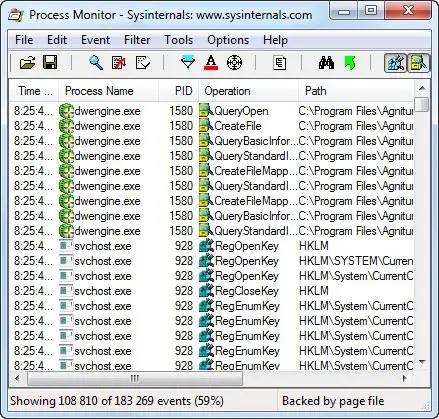This screenshot has height=419, width=439.
Task: Toggle capture with the magnifying glass icon
Action: click(x=96, y=63)
